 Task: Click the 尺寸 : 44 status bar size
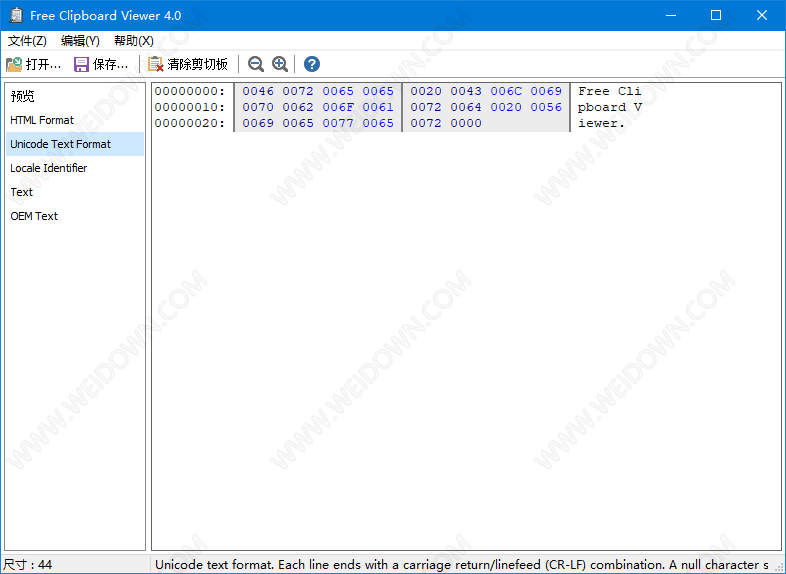(28, 565)
